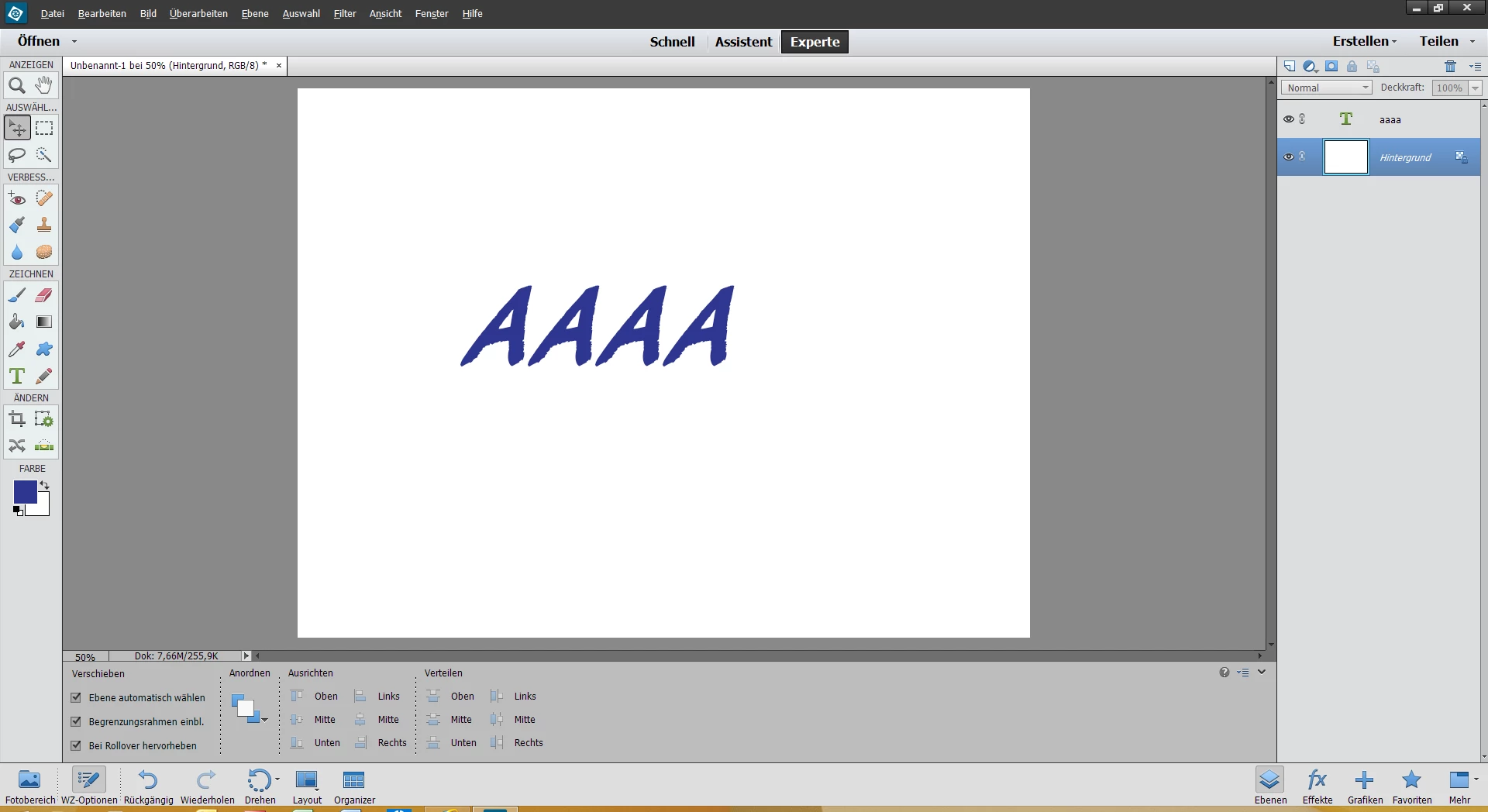Expand the Teilen dropdown
Viewport: 1488px width, 812px height.
[x=1472, y=42]
